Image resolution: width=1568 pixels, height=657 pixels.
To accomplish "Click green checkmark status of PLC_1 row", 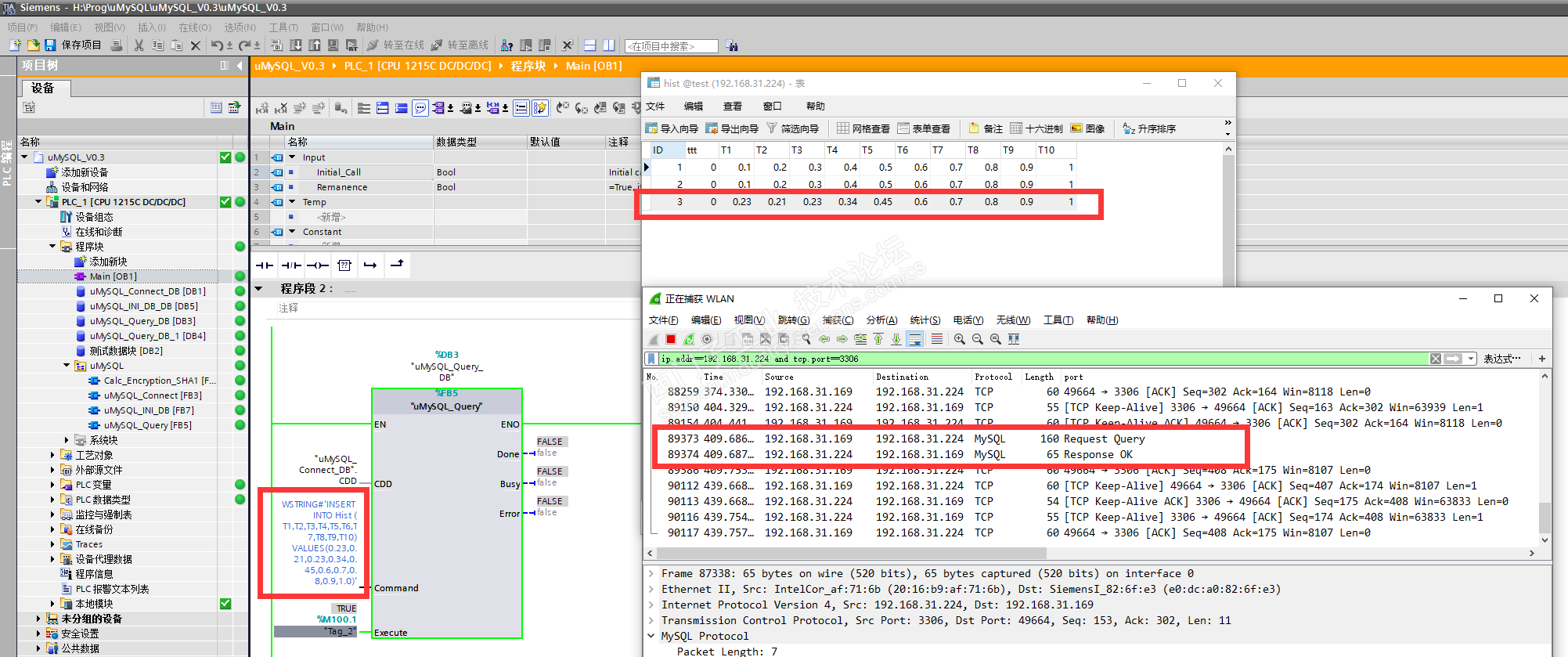I will pos(225,202).
